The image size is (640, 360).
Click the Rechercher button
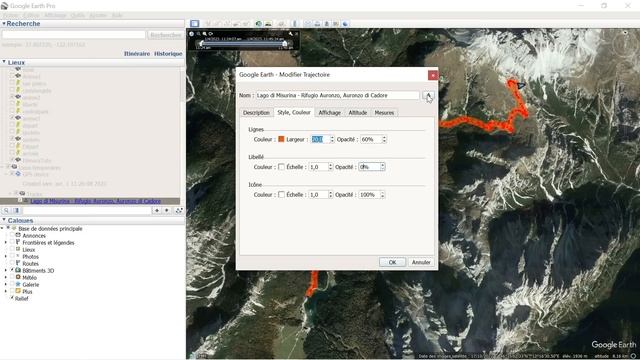[x=165, y=35]
